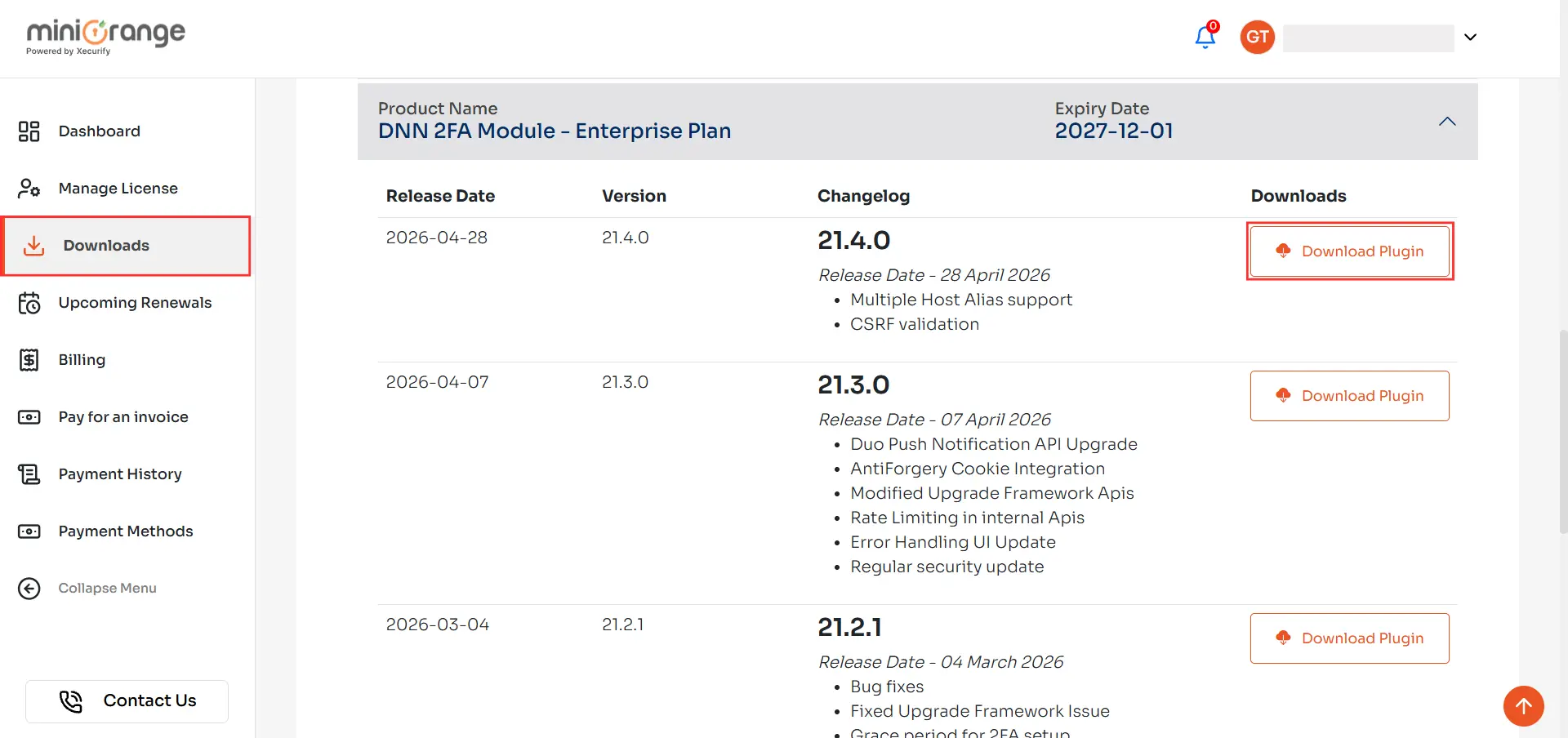Download plugin version 21.3.0
The width and height of the screenshot is (1568, 738).
tap(1350, 396)
